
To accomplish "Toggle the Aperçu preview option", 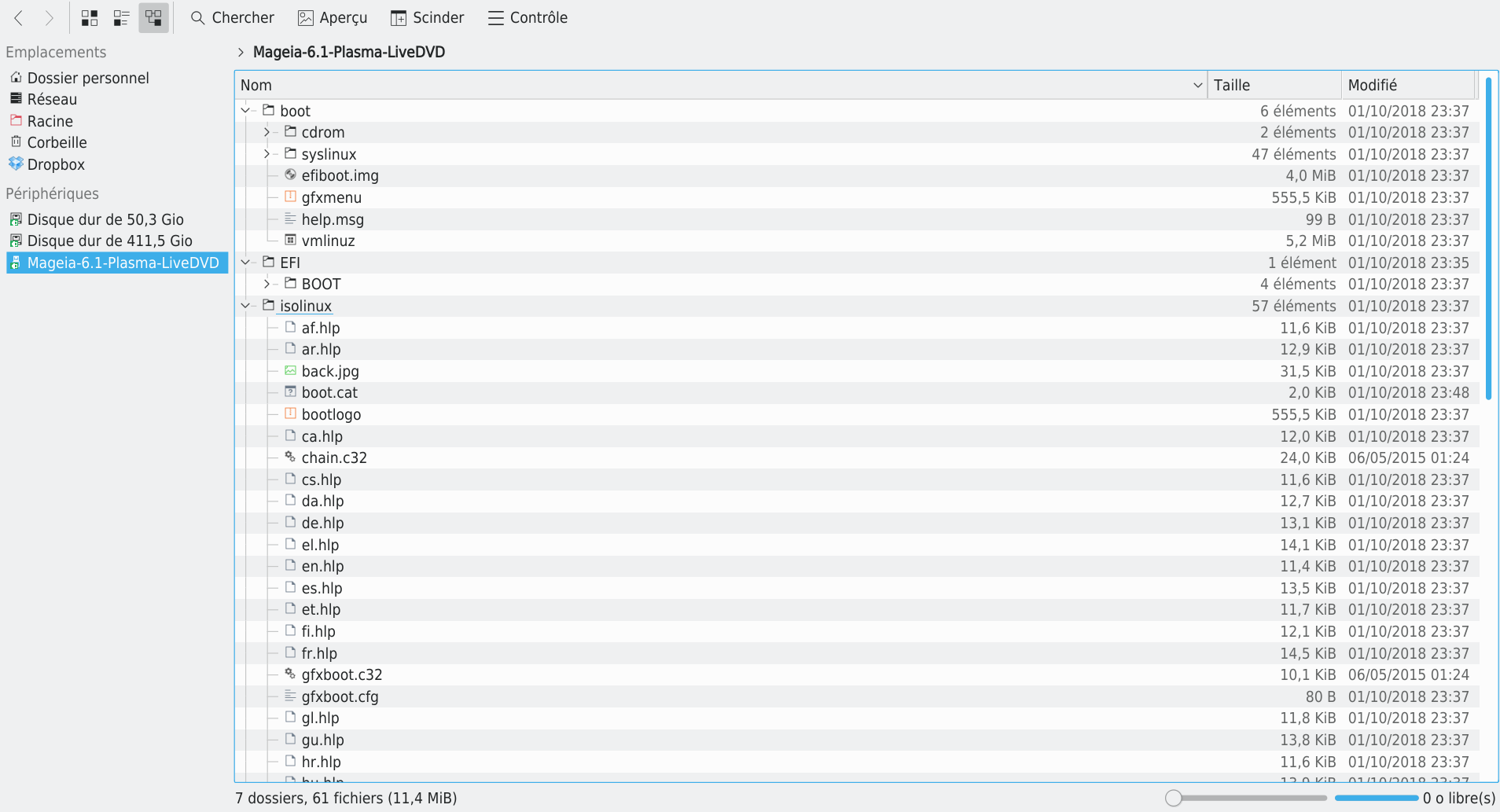I will 333,17.
